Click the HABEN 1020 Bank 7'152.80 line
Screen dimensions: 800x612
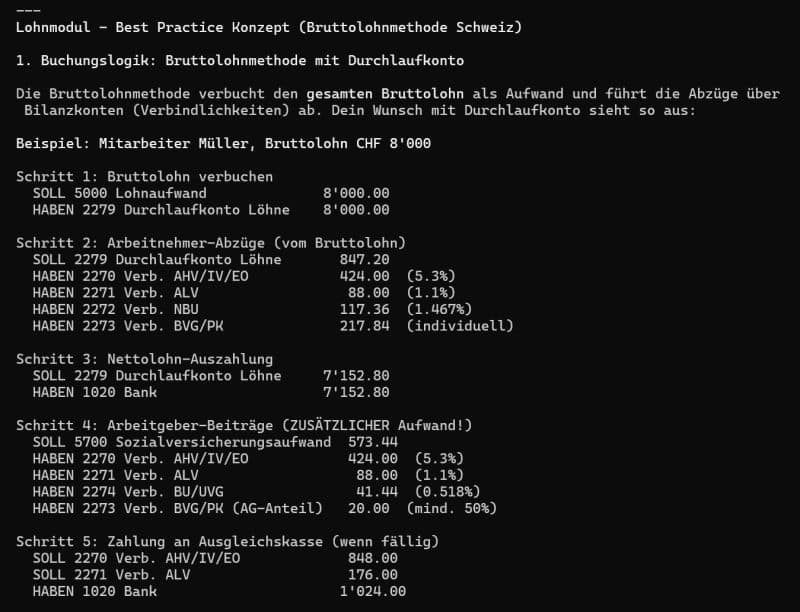coord(211,392)
